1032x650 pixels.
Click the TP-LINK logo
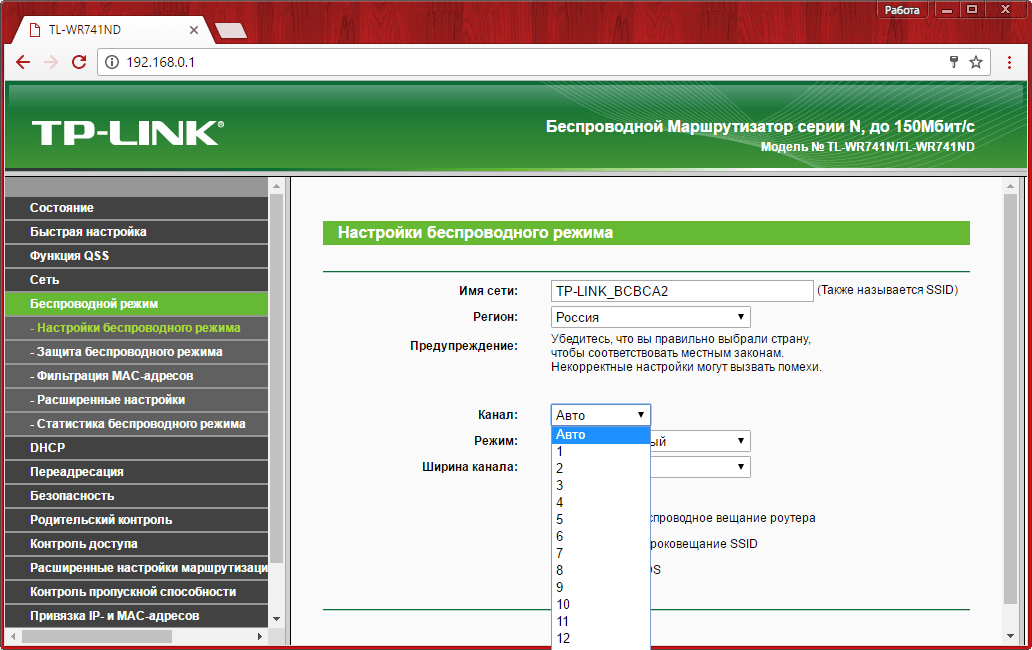click(x=127, y=133)
